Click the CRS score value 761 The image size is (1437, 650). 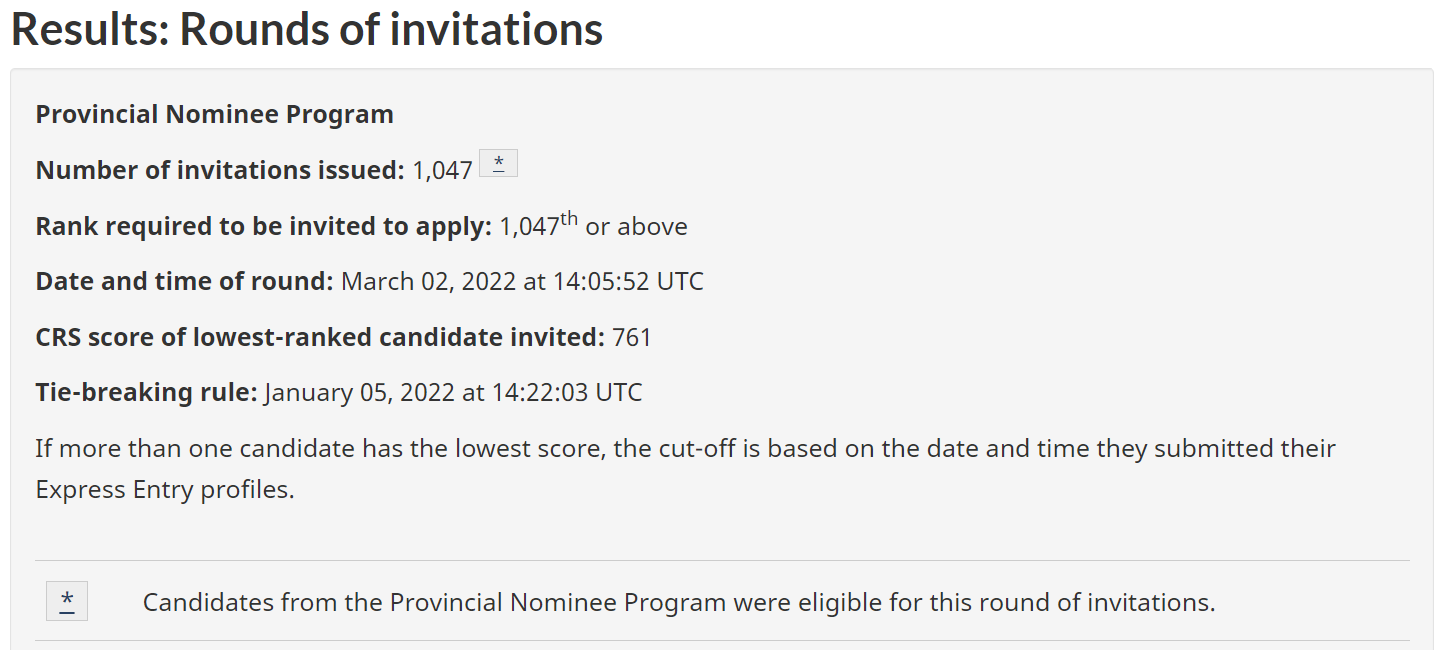tap(632, 337)
